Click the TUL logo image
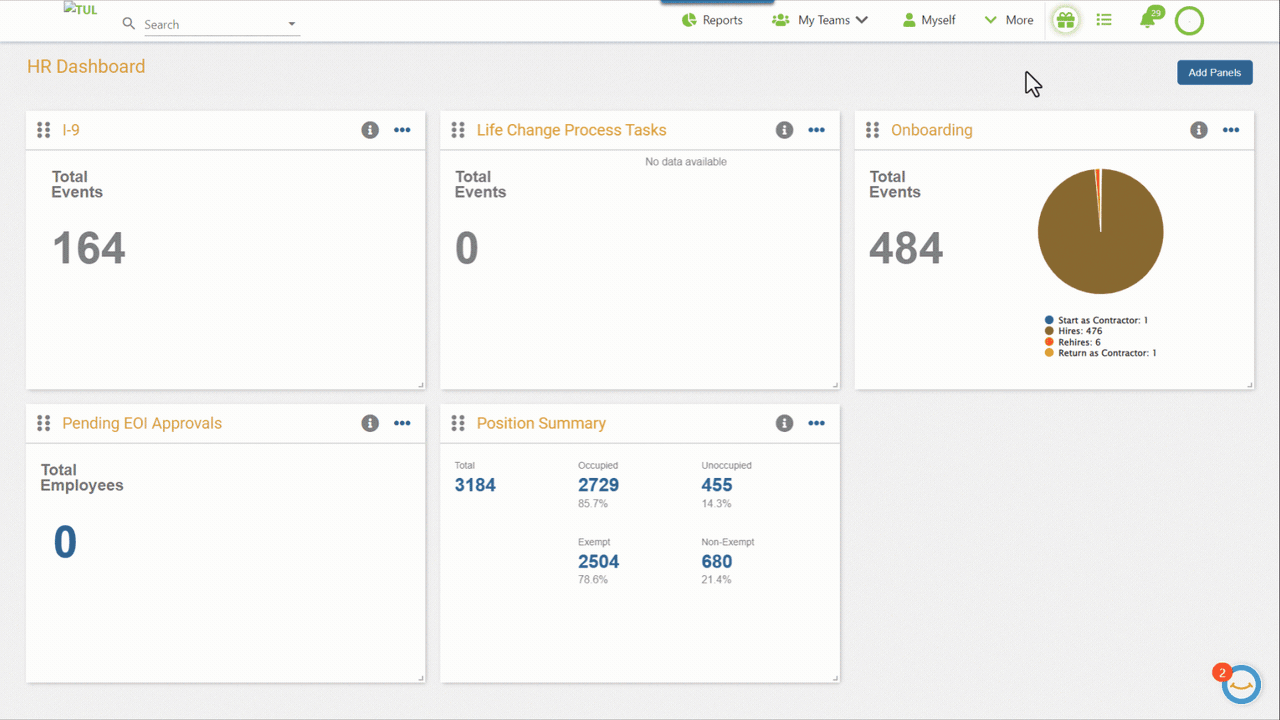The image size is (1280, 720). pos(80,8)
